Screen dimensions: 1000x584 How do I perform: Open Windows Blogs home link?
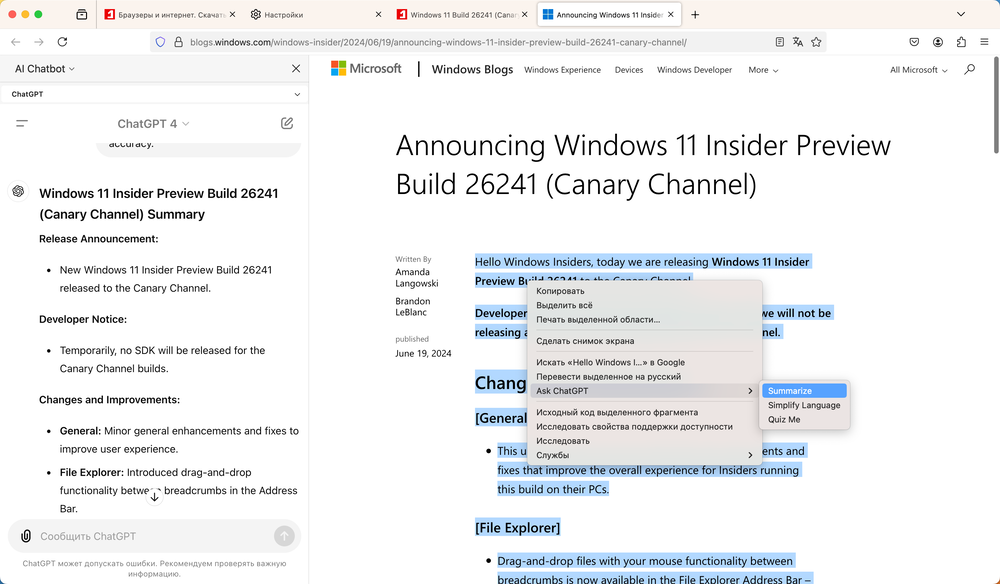point(472,69)
